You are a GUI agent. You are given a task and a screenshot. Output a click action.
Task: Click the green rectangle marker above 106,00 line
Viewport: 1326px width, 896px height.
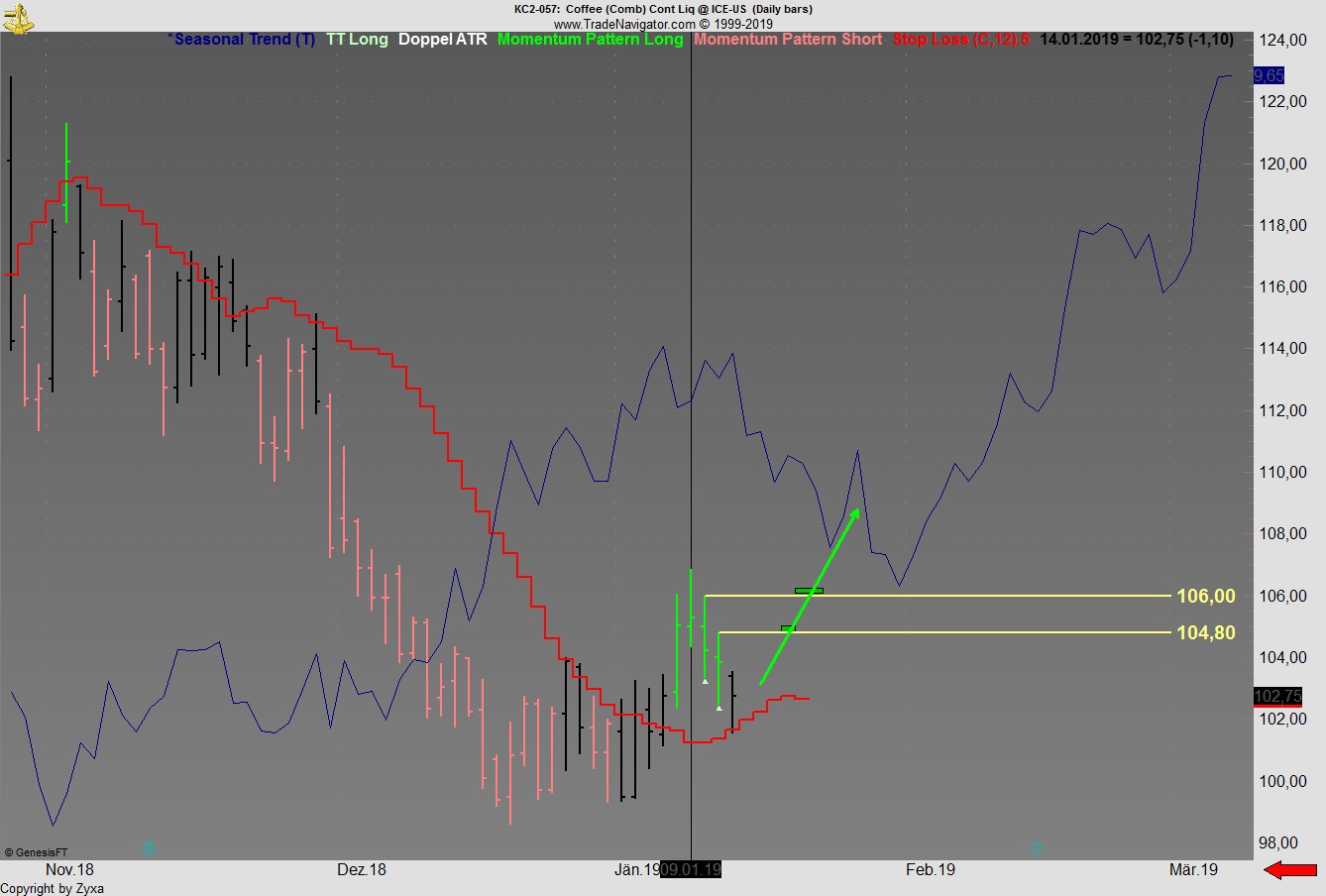pos(809,591)
